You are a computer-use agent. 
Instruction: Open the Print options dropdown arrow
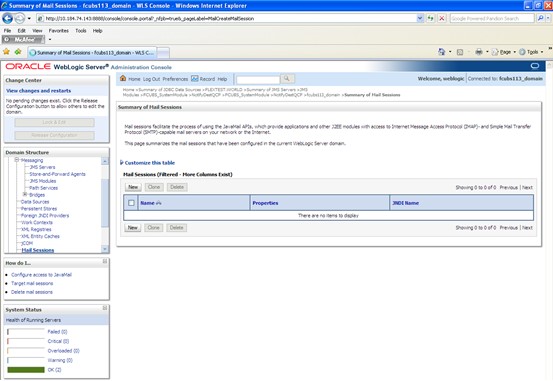click(x=487, y=52)
